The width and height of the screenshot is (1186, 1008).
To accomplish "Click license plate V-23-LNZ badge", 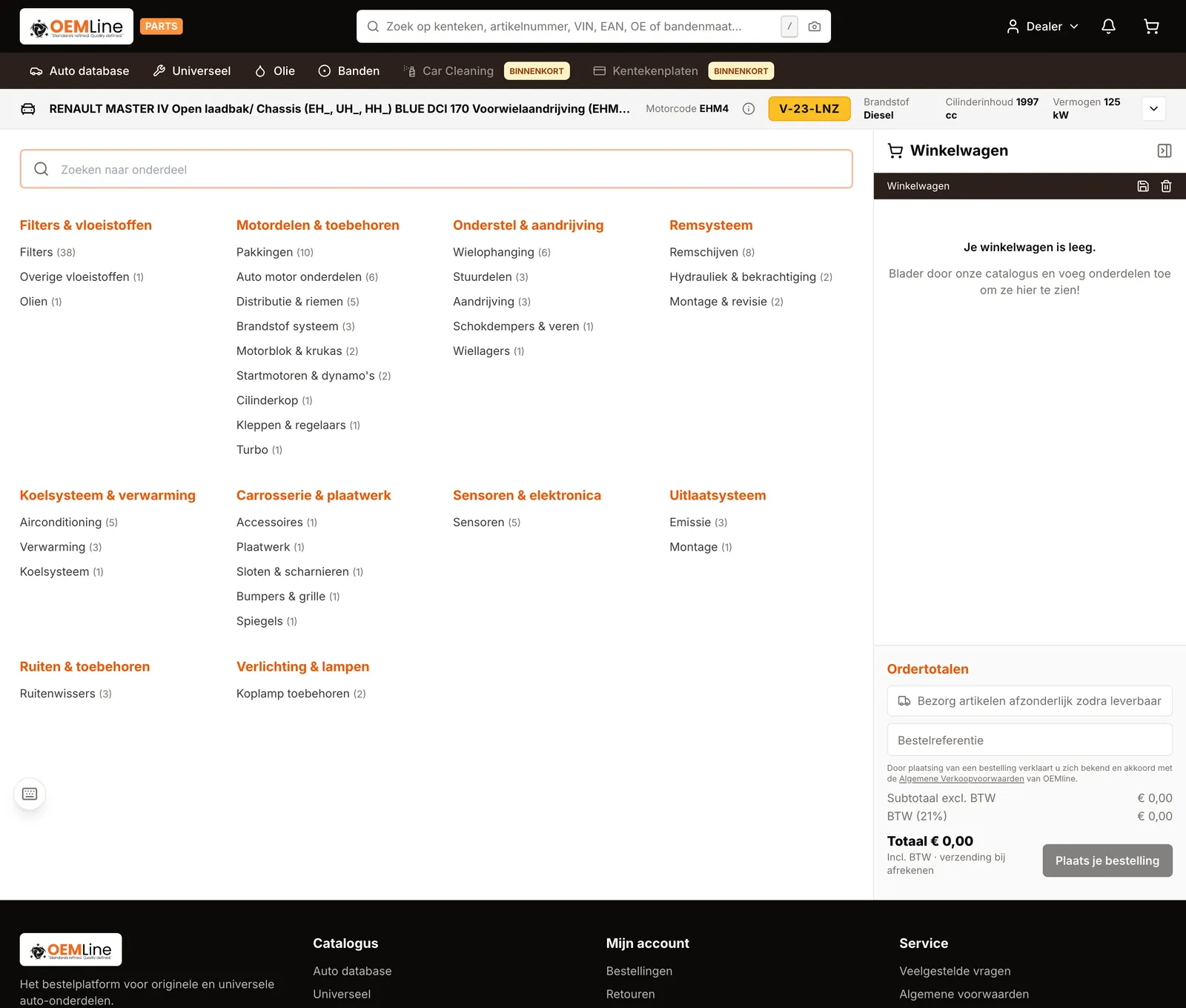I will point(809,109).
